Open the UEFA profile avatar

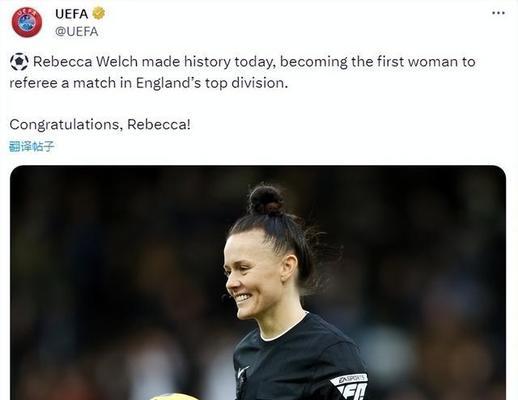click(27, 22)
